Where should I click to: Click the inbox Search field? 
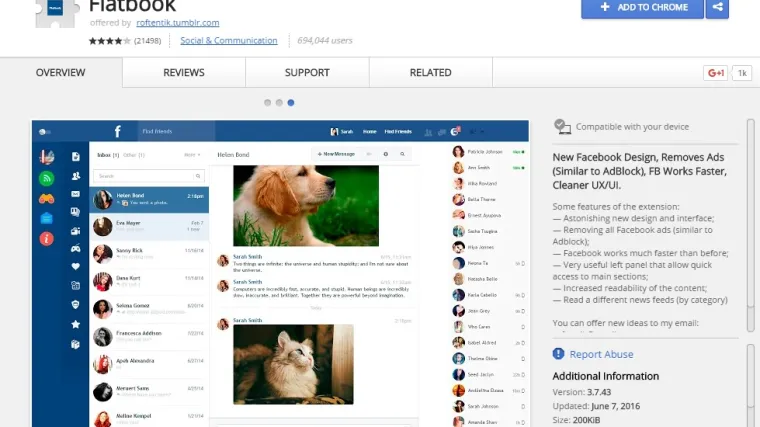[149, 176]
